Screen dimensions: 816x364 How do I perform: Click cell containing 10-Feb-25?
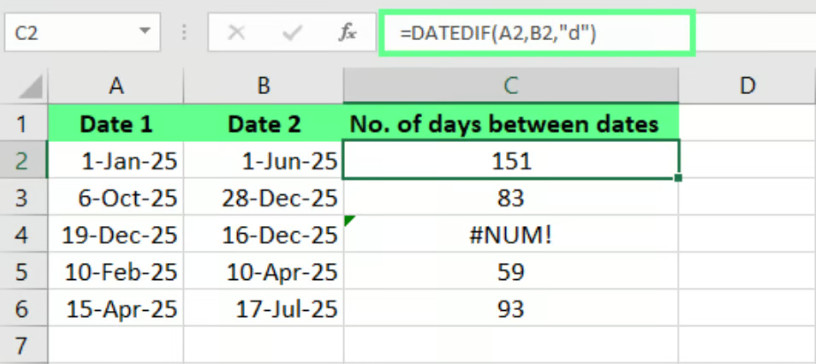pos(116,272)
